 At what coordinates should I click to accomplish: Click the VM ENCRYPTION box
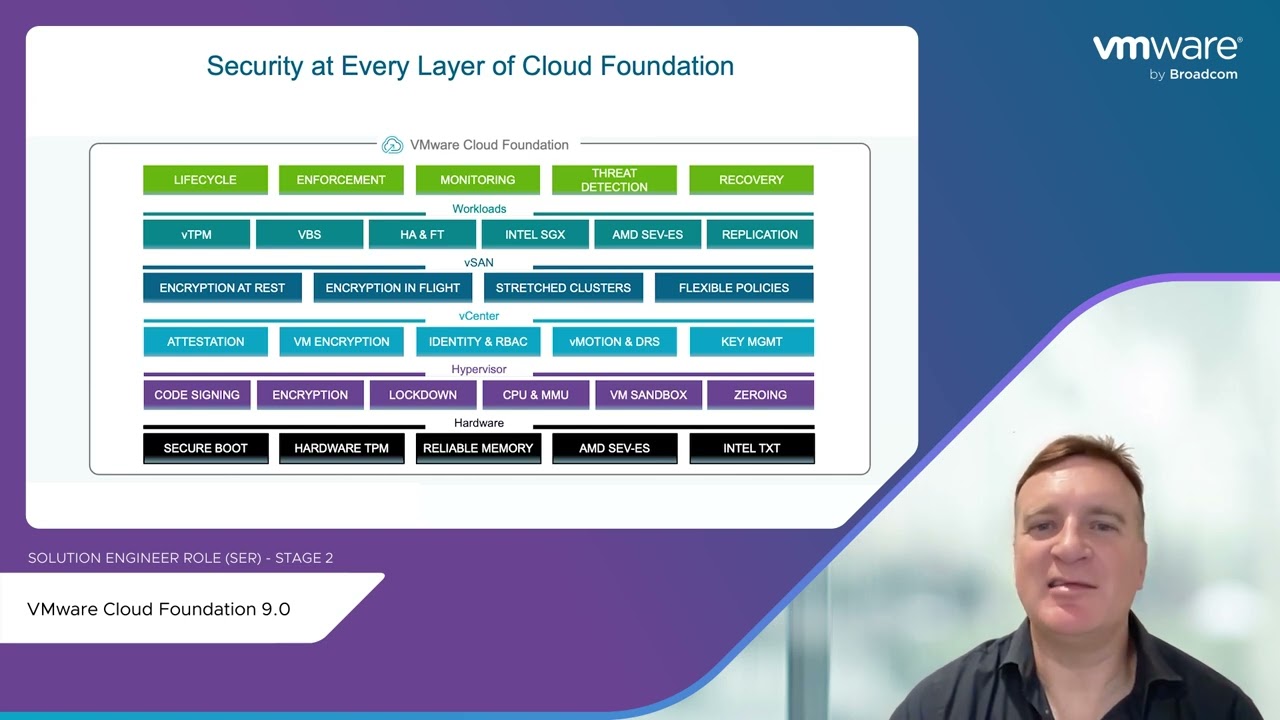click(341, 341)
